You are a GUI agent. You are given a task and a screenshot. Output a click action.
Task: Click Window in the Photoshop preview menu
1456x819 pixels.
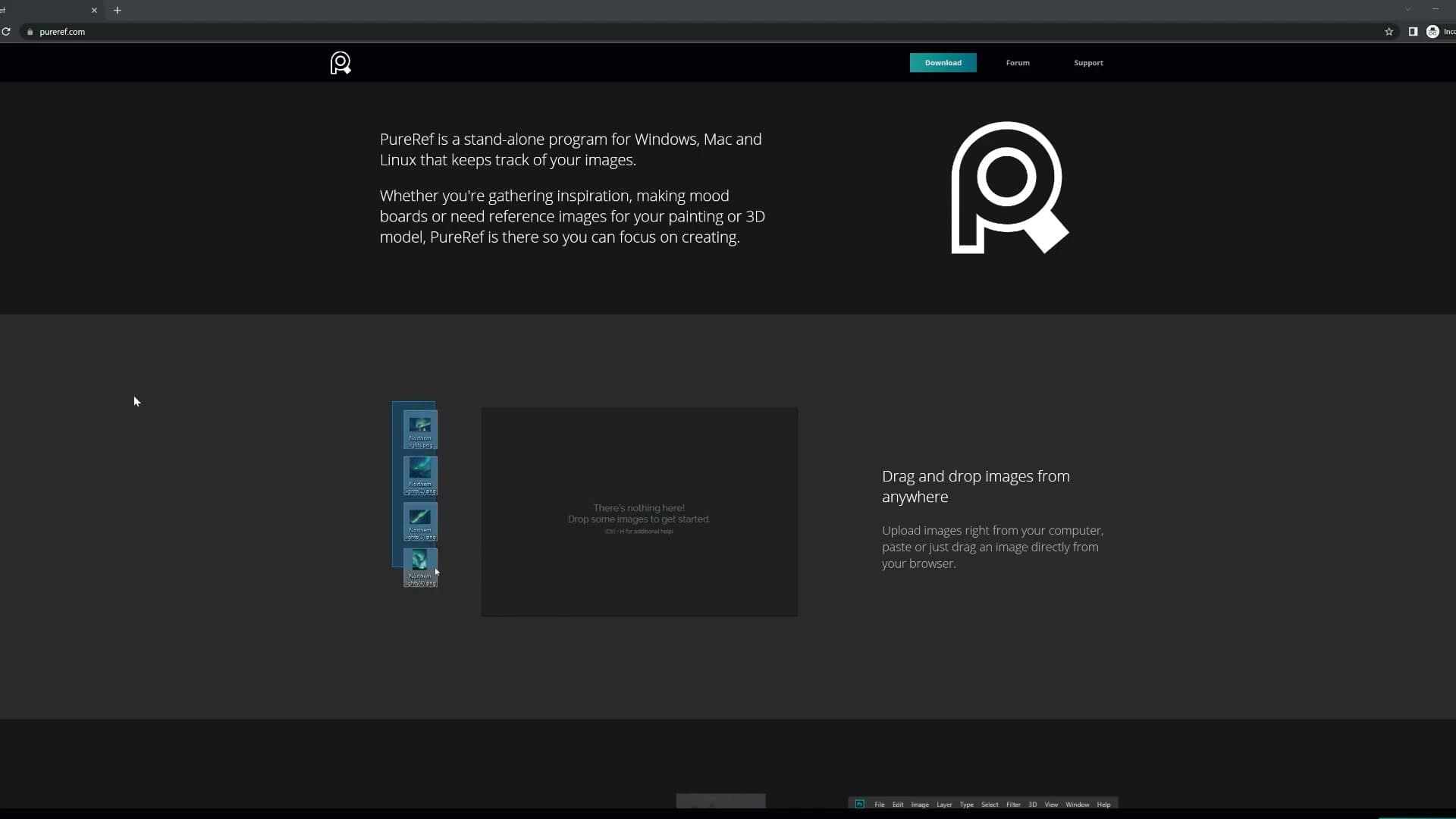click(x=1077, y=805)
